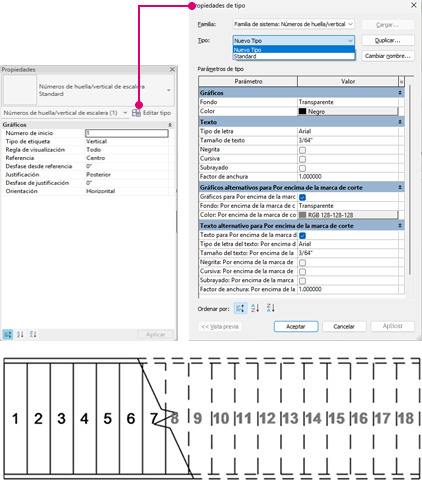The height and width of the screenshot is (482, 422).
Task: Choose Nuevo Tipo from type list
Action: pyautogui.click(x=293, y=50)
